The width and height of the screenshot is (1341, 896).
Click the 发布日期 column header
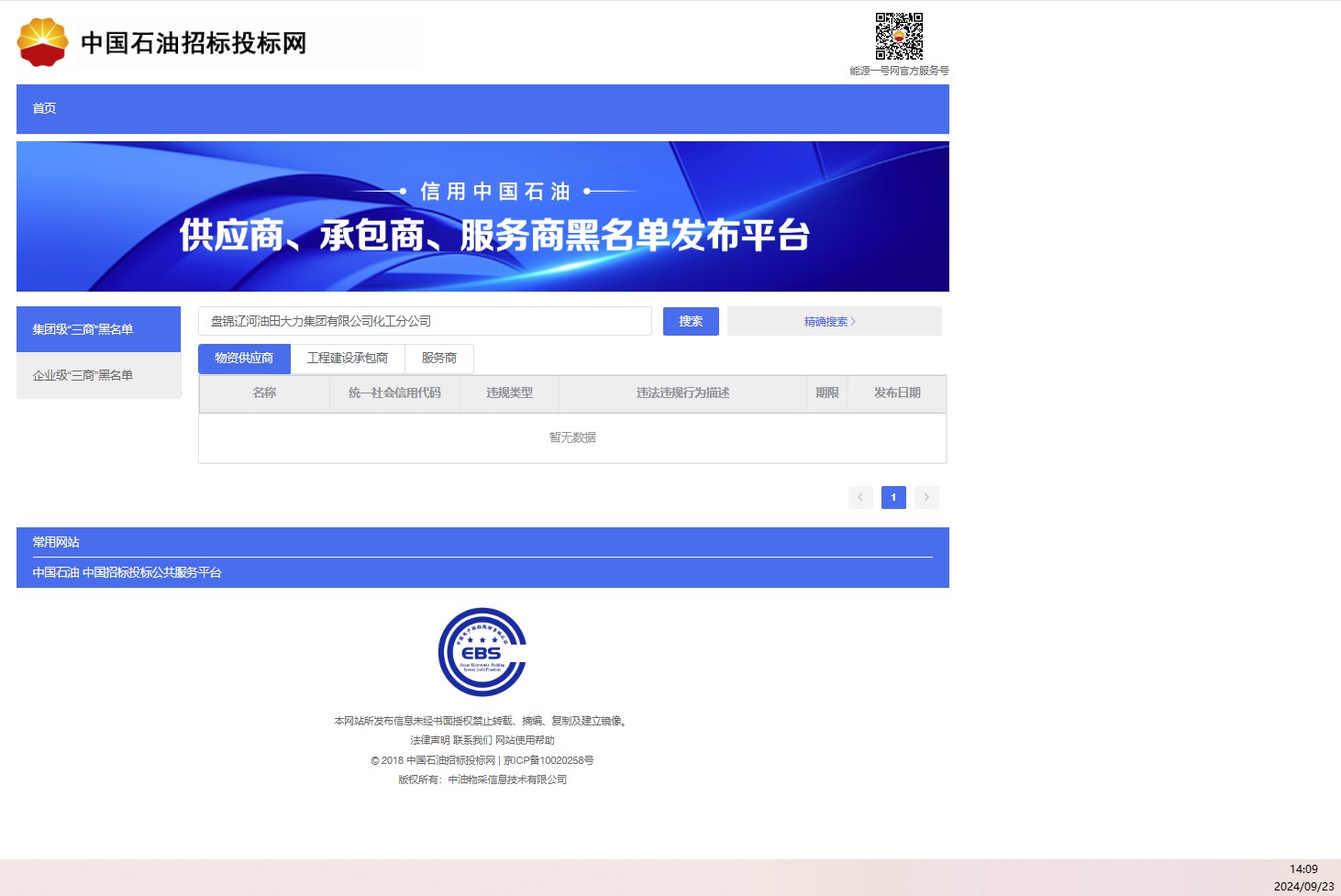[897, 393]
